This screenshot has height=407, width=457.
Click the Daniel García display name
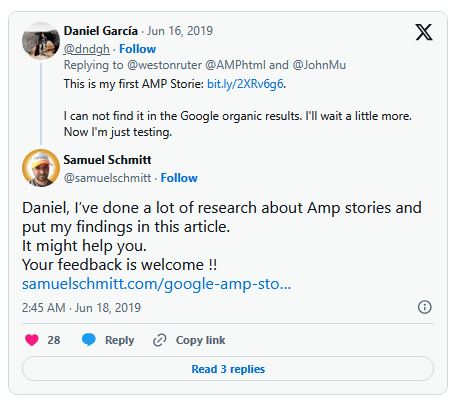101,31
